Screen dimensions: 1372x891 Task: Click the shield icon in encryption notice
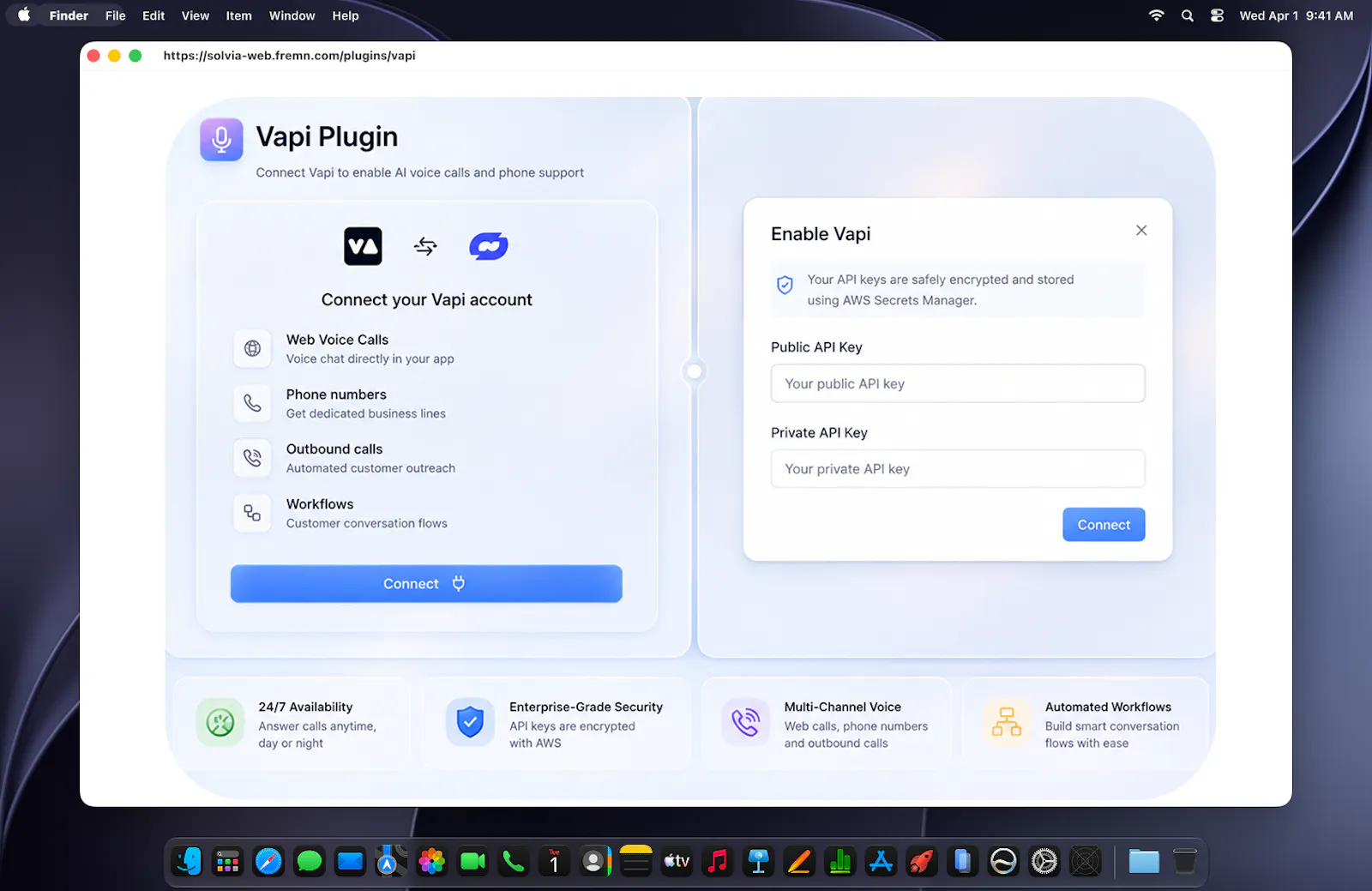click(x=785, y=286)
